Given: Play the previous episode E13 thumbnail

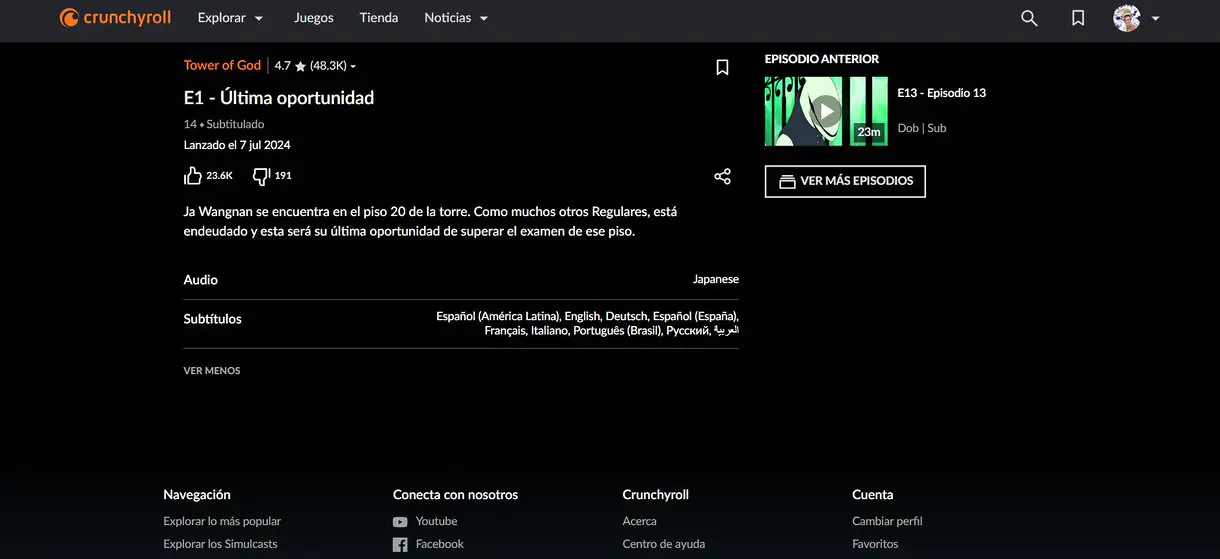Looking at the screenshot, I should 826,111.
